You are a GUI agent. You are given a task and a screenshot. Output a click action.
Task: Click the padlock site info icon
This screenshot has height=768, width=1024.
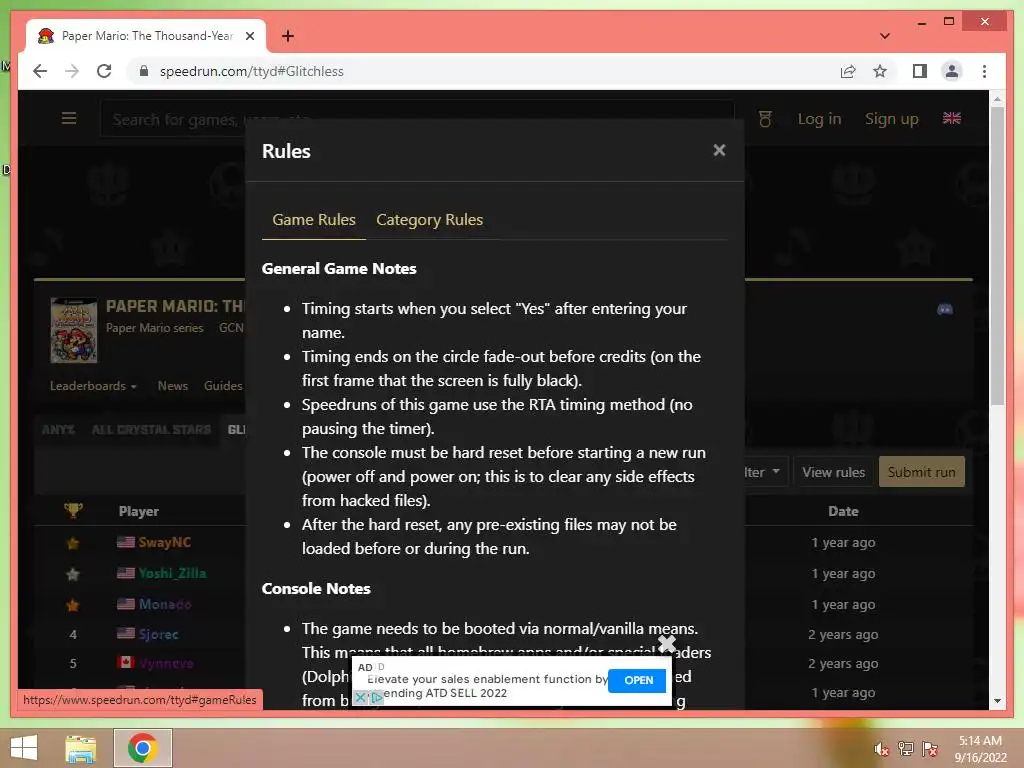pyautogui.click(x=144, y=71)
